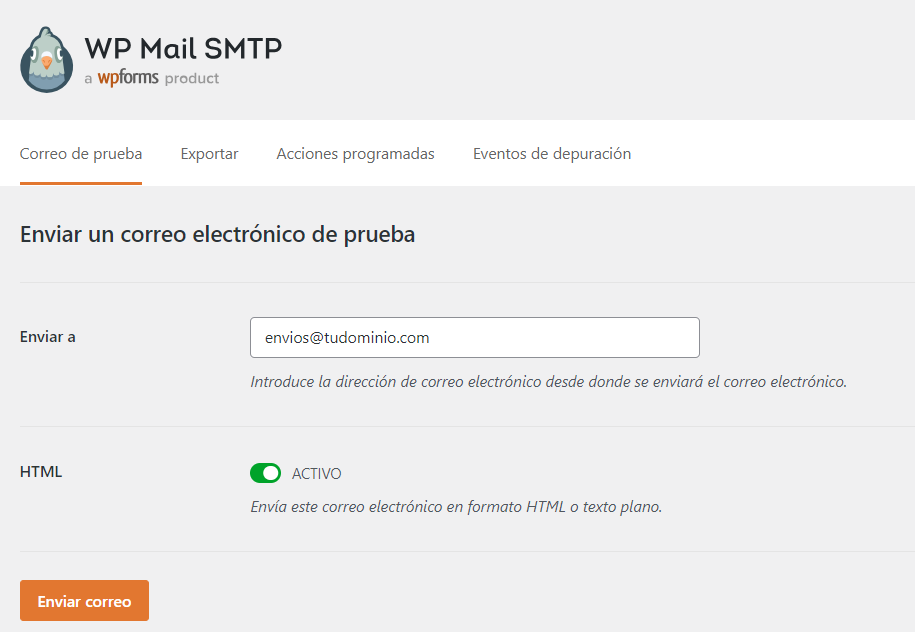Viewport: 915px width, 632px height.
Task: Click the 'Enviar un correo electrónico de prueba' heading
Action: [x=218, y=235]
